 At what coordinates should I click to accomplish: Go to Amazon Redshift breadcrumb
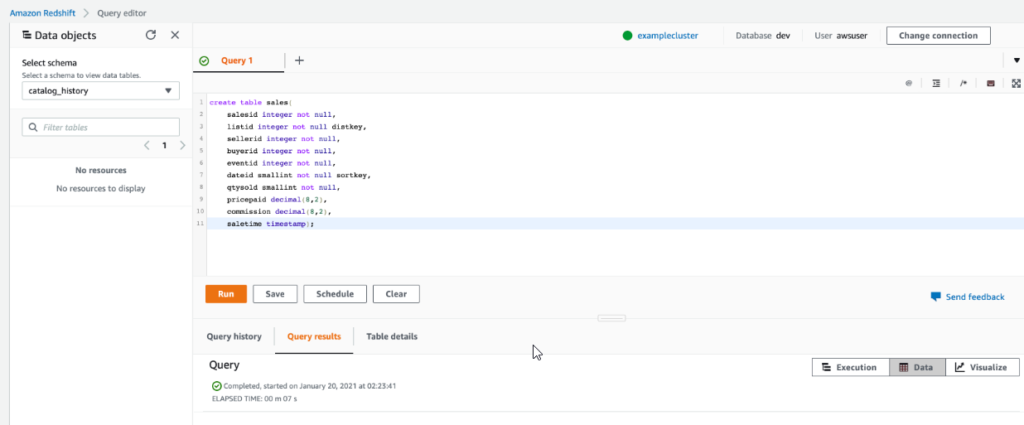40,12
